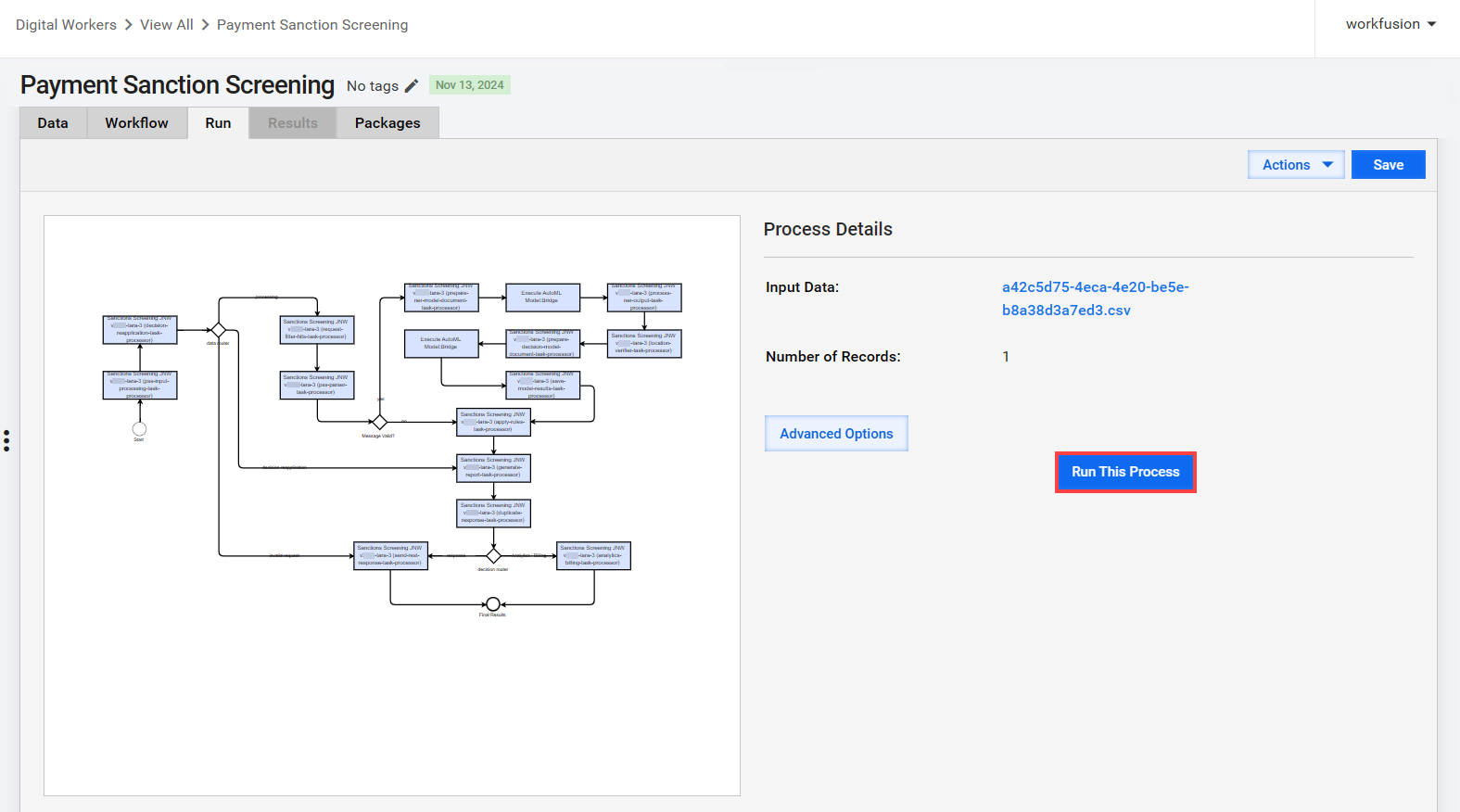1460x812 pixels.
Task: Expand the Actions dropdown
Action: pyautogui.click(x=1296, y=165)
